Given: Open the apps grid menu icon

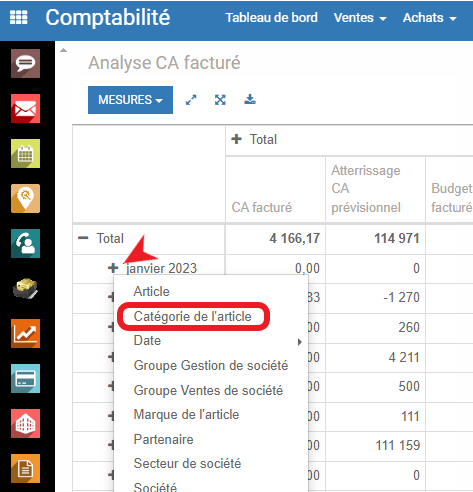Looking at the screenshot, I should coord(18,17).
